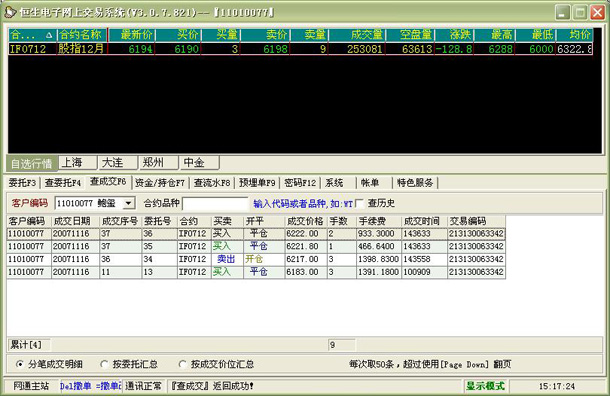Click the sort arrow in 合约 column header
Screen dimensions: 610x396
(x=49, y=35)
